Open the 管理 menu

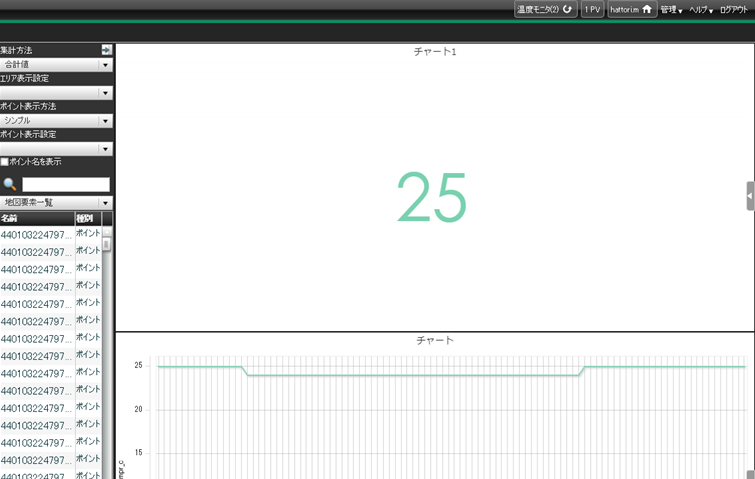pyautogui.click(x=671, y=10)
